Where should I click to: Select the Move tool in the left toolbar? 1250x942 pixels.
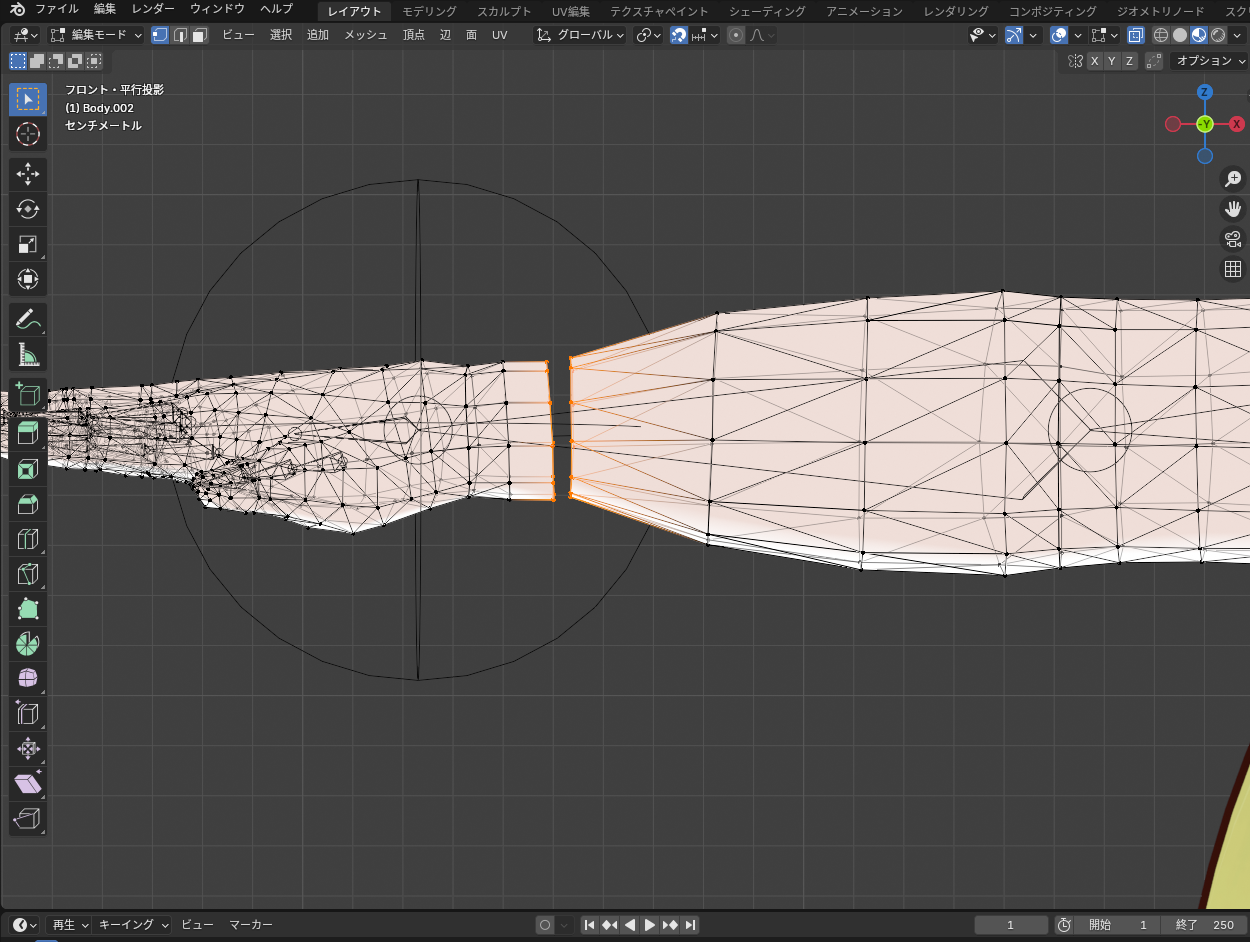pos(28,174)
